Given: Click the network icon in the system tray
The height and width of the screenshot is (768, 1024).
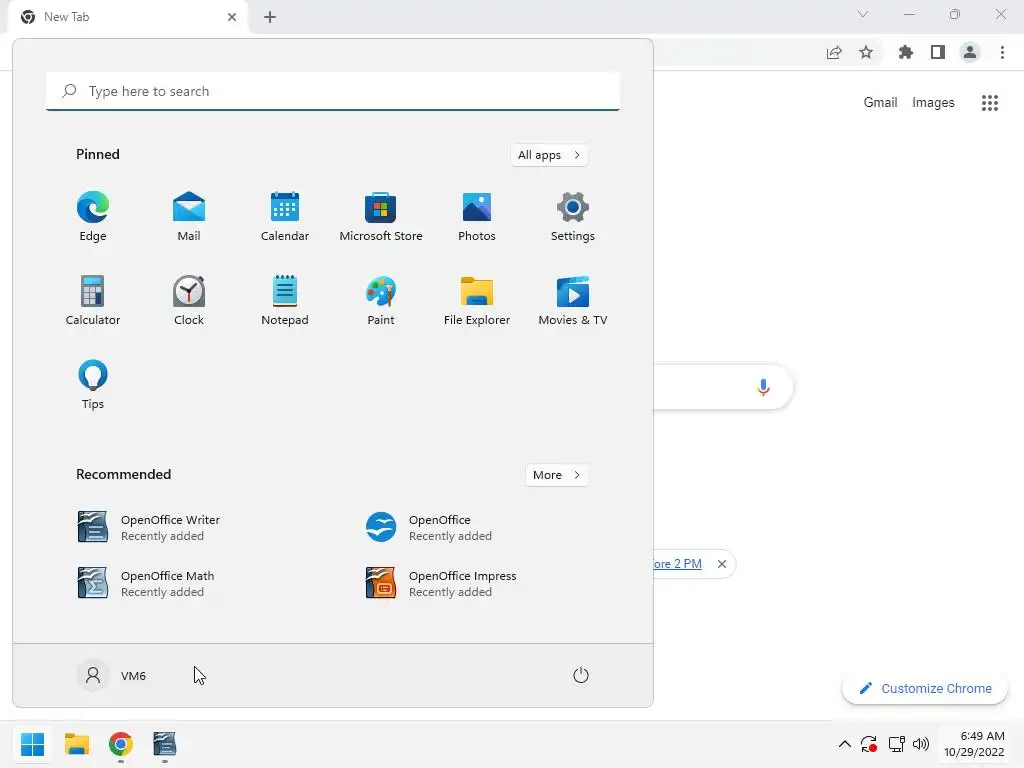Looking at the screenshot, I should click(896, 744).
